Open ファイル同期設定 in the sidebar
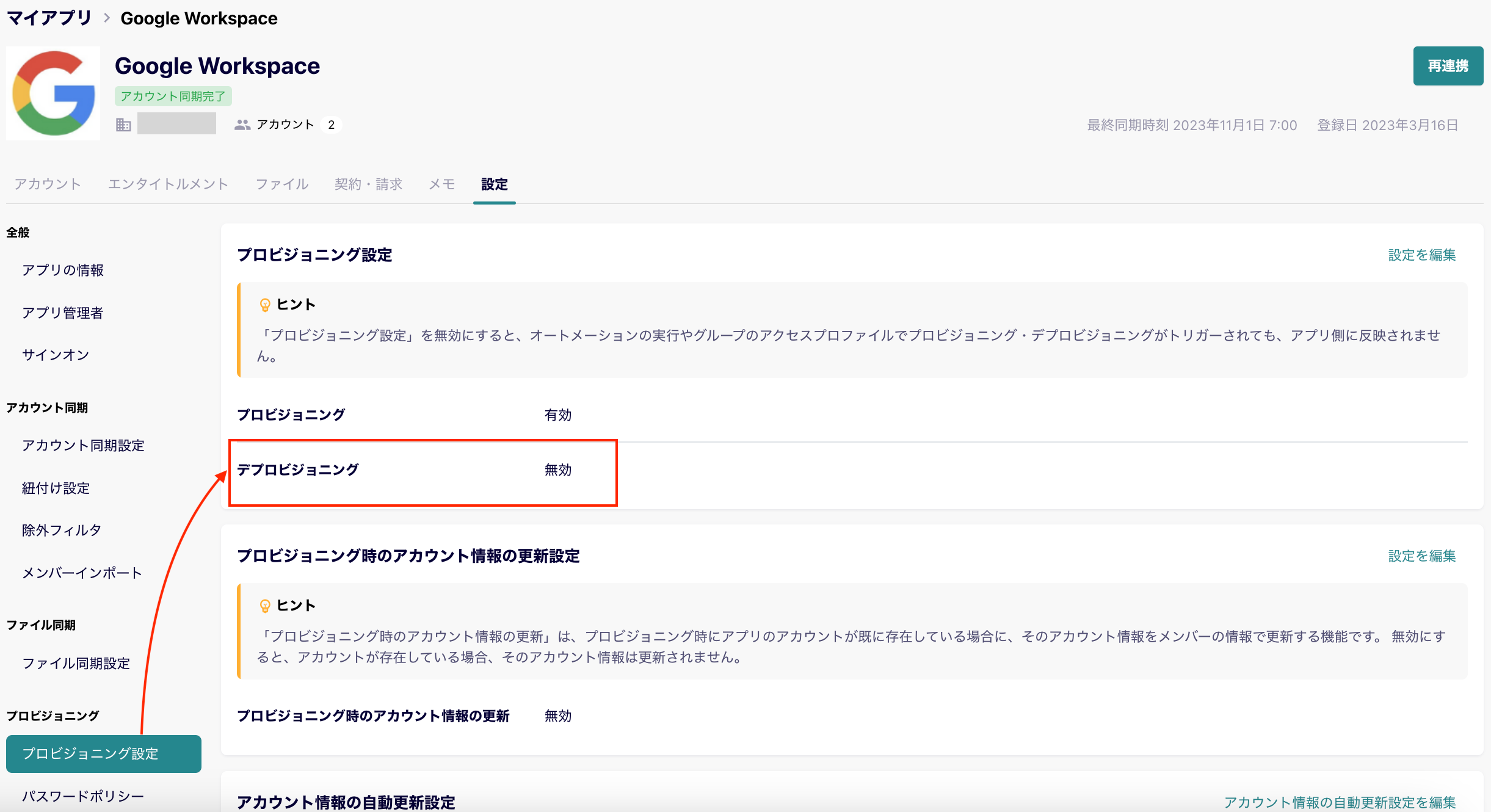This screenshot has height=812, width=1491. click(76, 663)
